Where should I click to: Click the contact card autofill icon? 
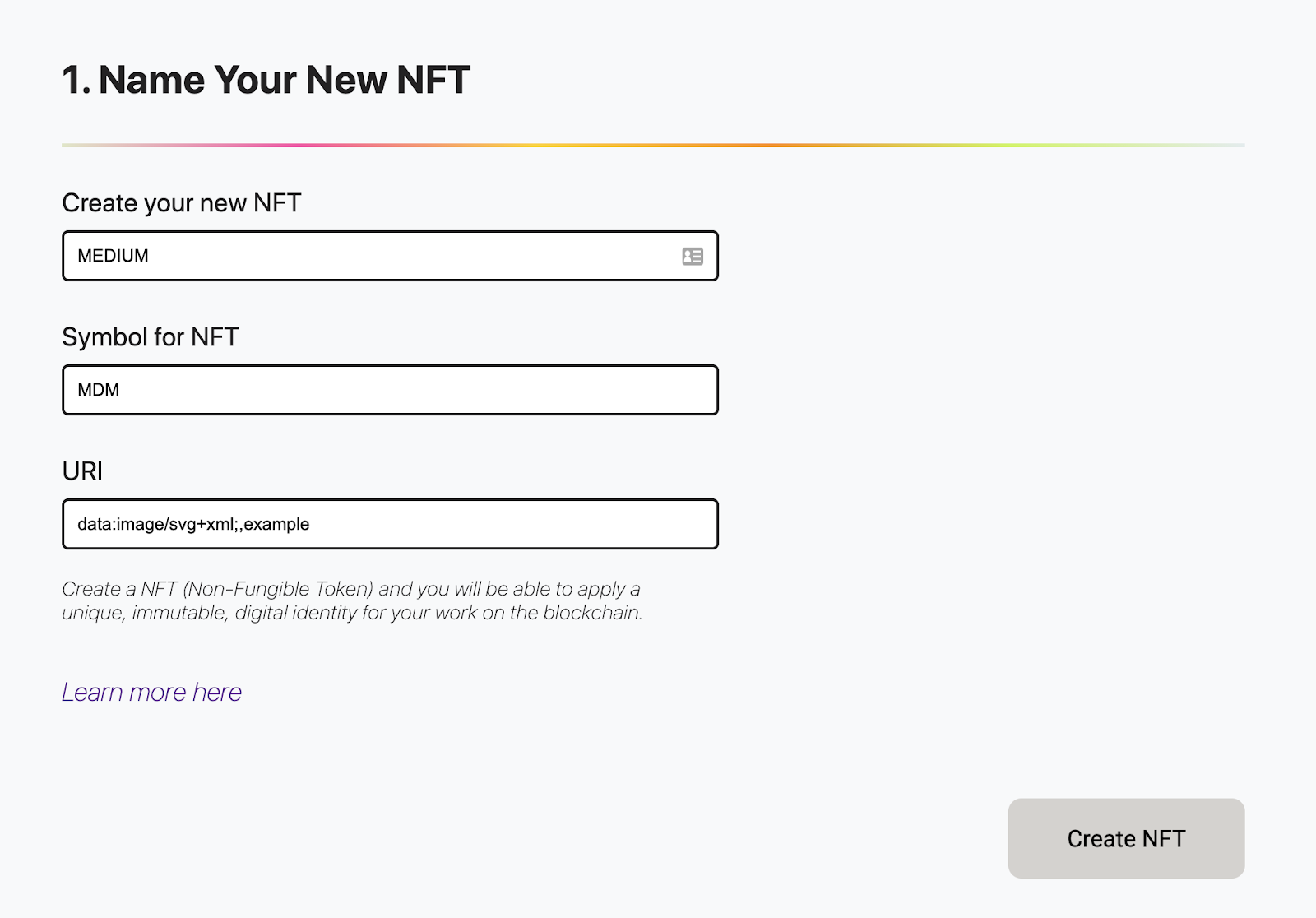pyautogui.click(x=693, y=257)
